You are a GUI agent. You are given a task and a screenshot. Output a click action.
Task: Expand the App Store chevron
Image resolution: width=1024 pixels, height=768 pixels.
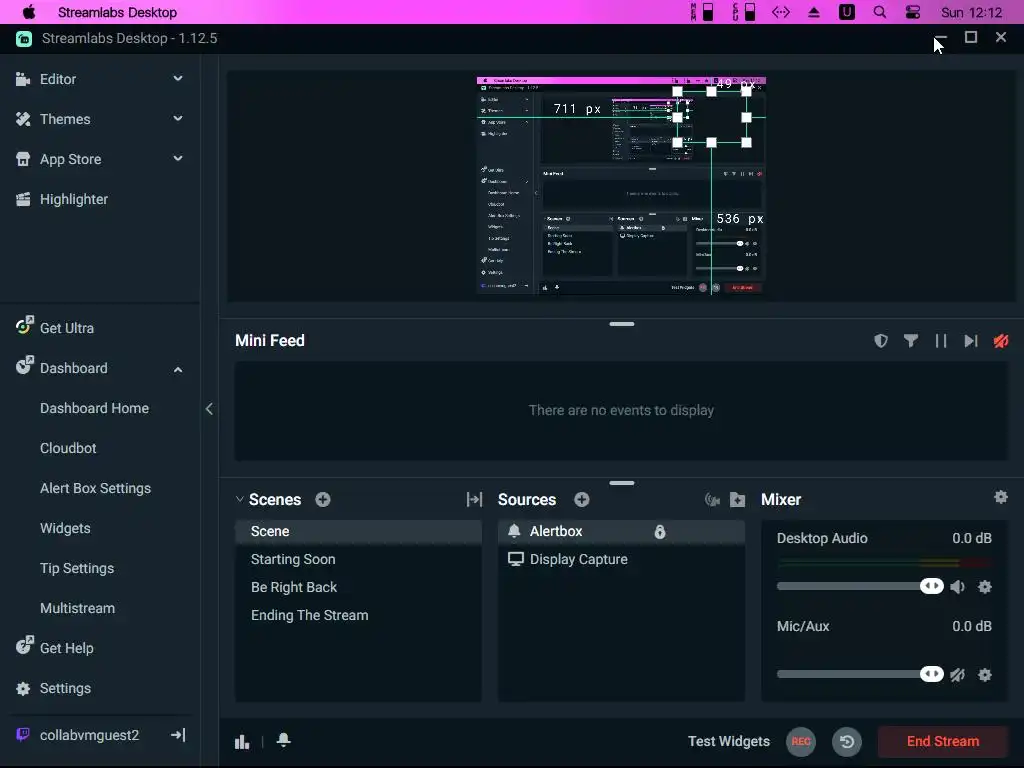[x=178, y=158]
